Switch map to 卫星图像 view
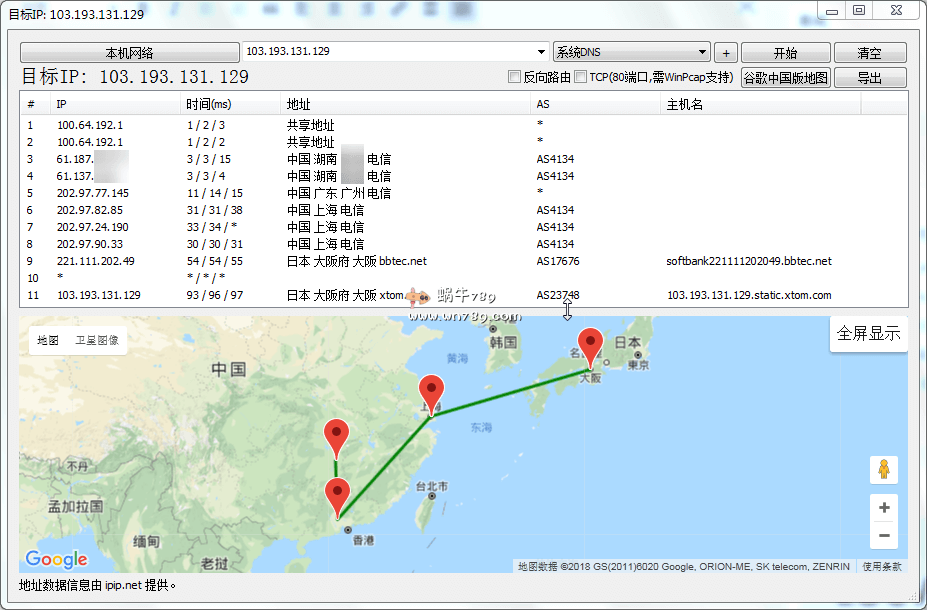Viewport: 927px width, 610px height. point(97,341)
